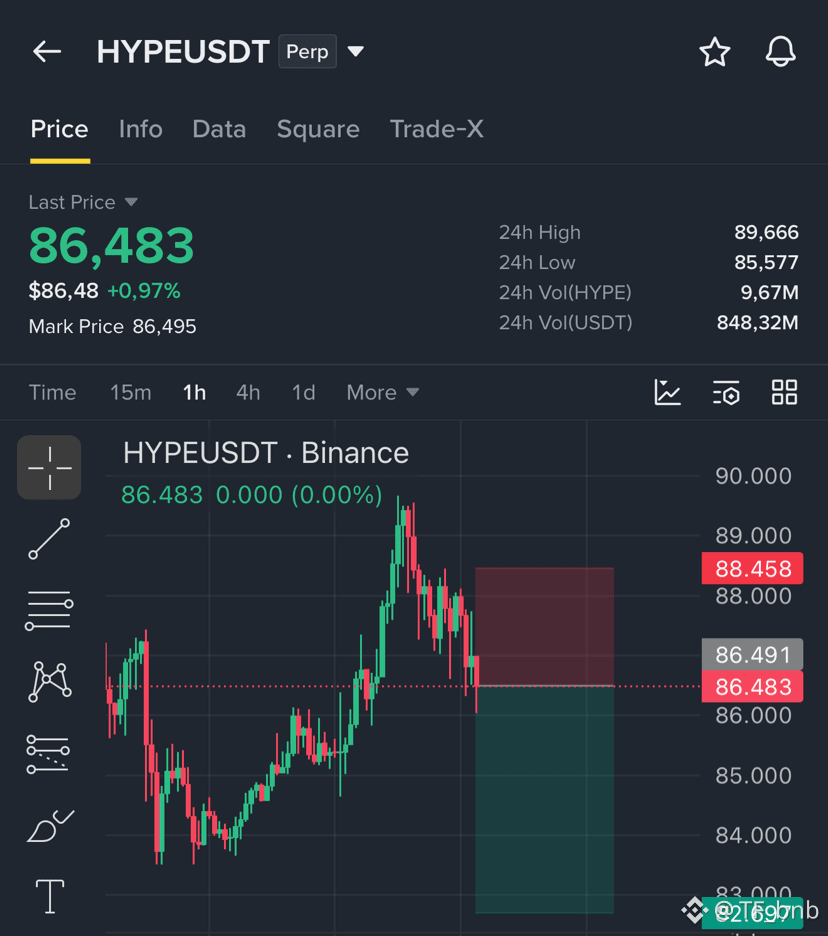Image resolution: width=828 pixels, height=936 pixels.
Task: Select the brush drawing tool
Action: pos(50,826)
